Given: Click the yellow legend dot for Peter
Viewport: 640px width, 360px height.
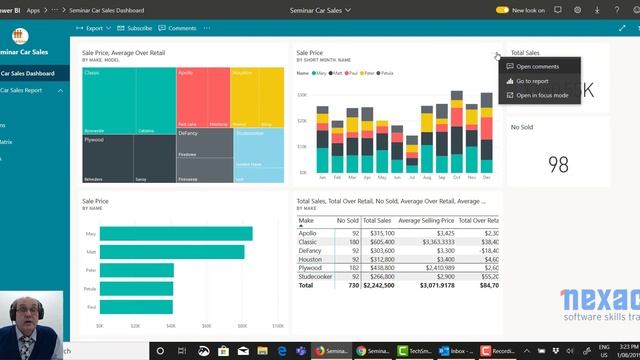Looking at the screenshot, I should pos(362,73).
